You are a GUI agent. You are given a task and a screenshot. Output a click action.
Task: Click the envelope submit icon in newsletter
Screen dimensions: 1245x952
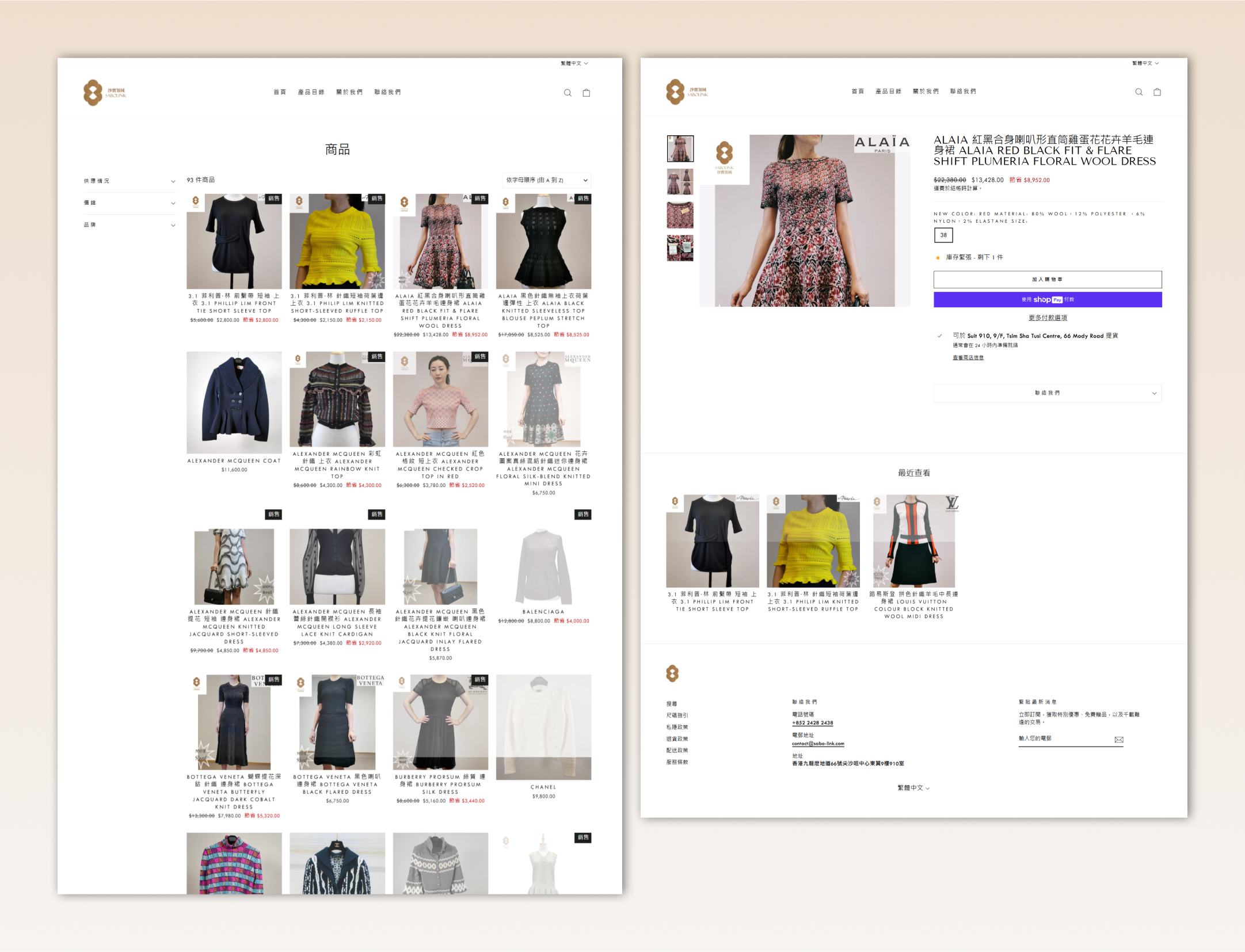pos(1118,740)
